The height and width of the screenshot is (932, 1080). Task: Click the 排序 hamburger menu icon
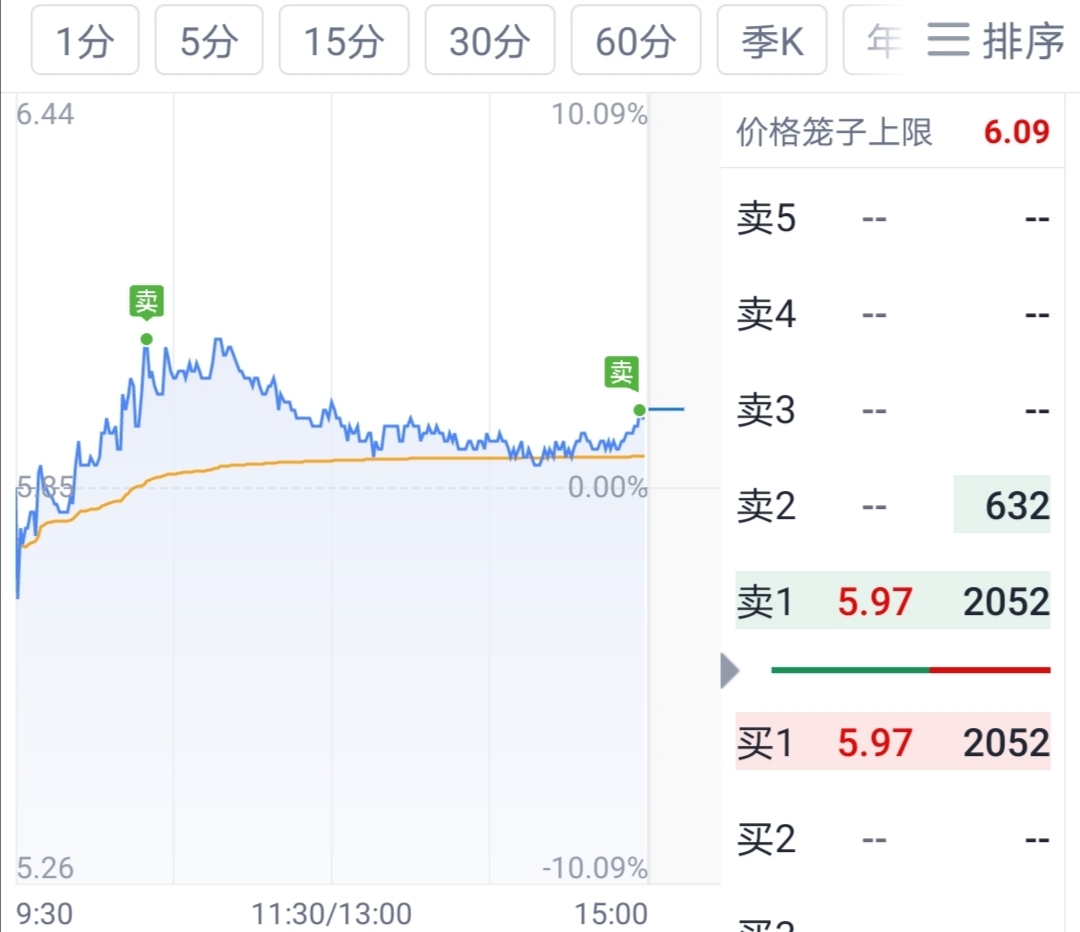click(948, 40)
